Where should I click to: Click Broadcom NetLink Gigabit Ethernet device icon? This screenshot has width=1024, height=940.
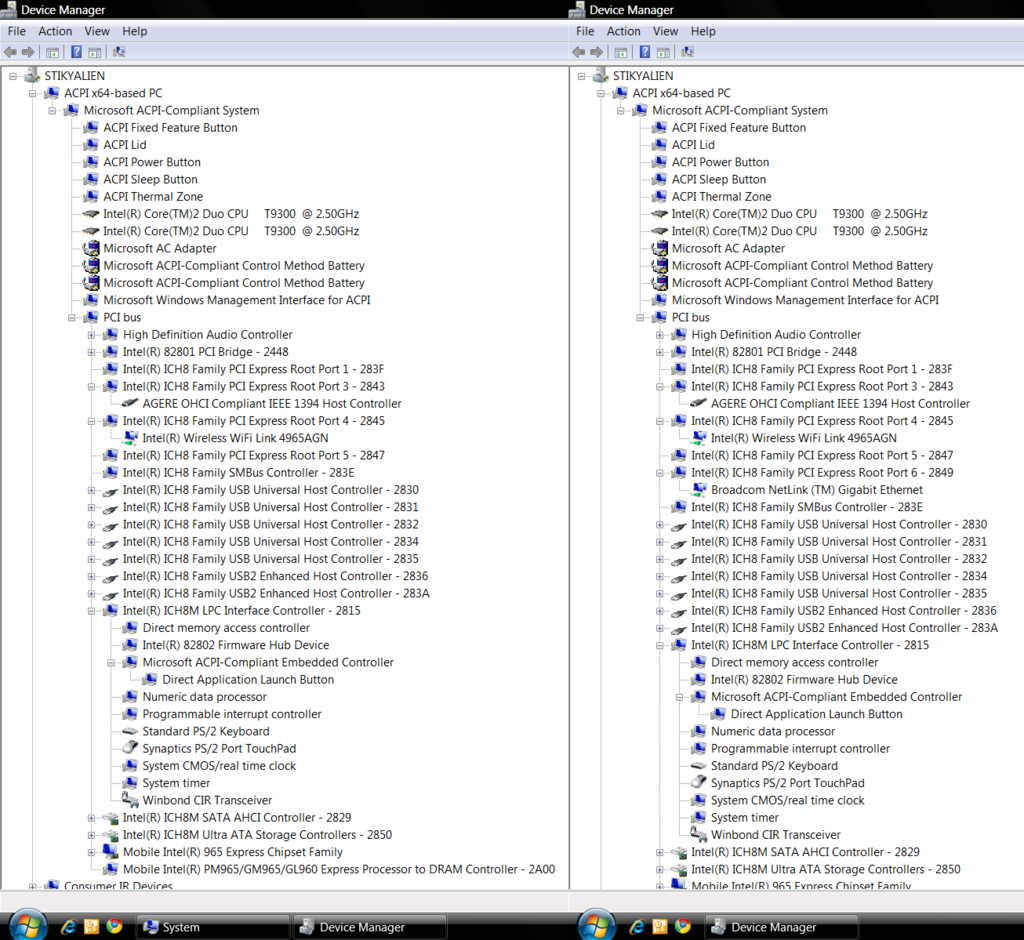click(699, 490)
